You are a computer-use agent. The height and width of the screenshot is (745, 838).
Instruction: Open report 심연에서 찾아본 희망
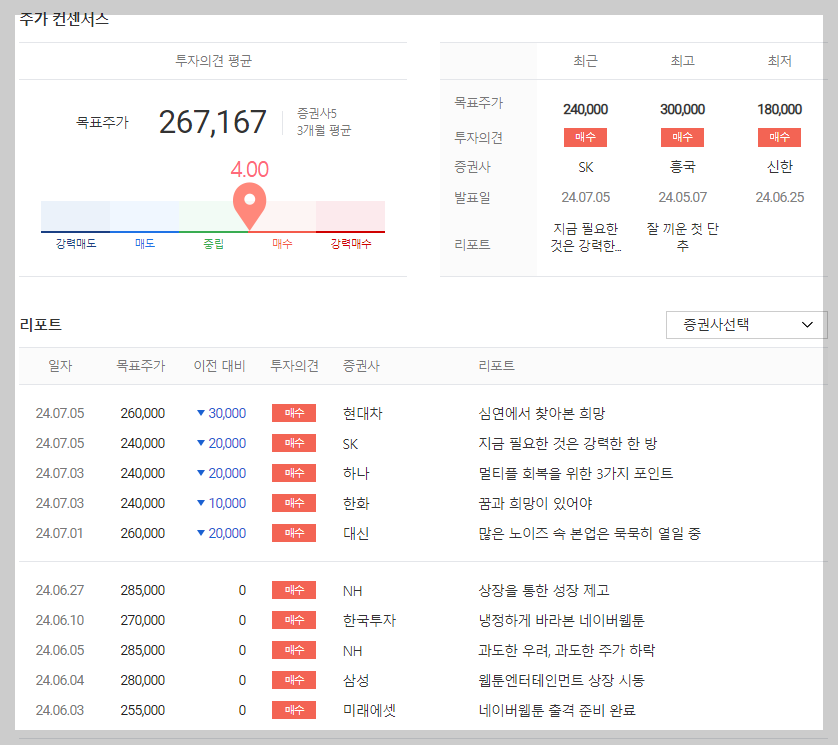pos(541,413)
